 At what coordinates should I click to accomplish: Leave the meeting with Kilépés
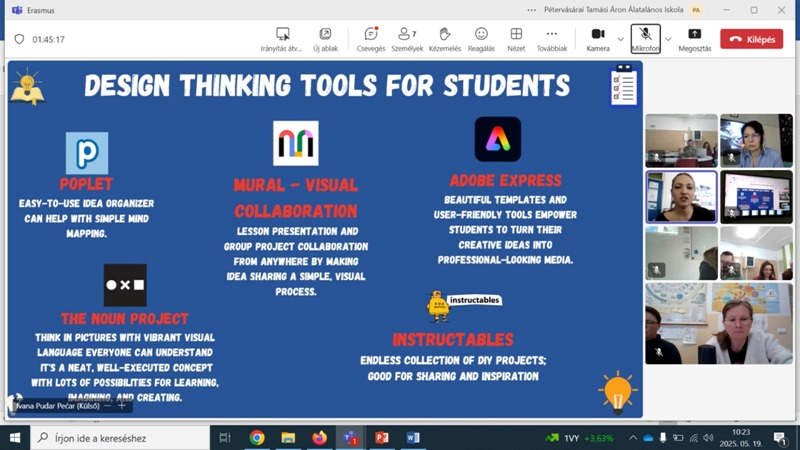point(751,39)
